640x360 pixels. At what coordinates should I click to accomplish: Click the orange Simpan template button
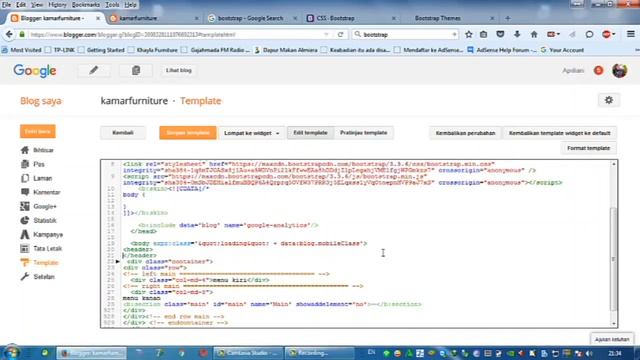click(x=188, y=133)
